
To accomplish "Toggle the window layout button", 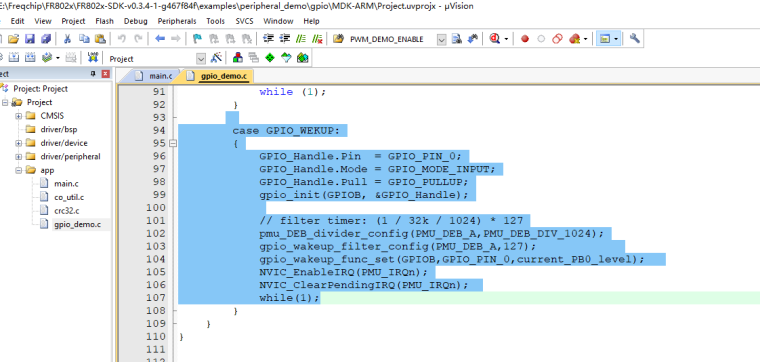I will 604,39.
